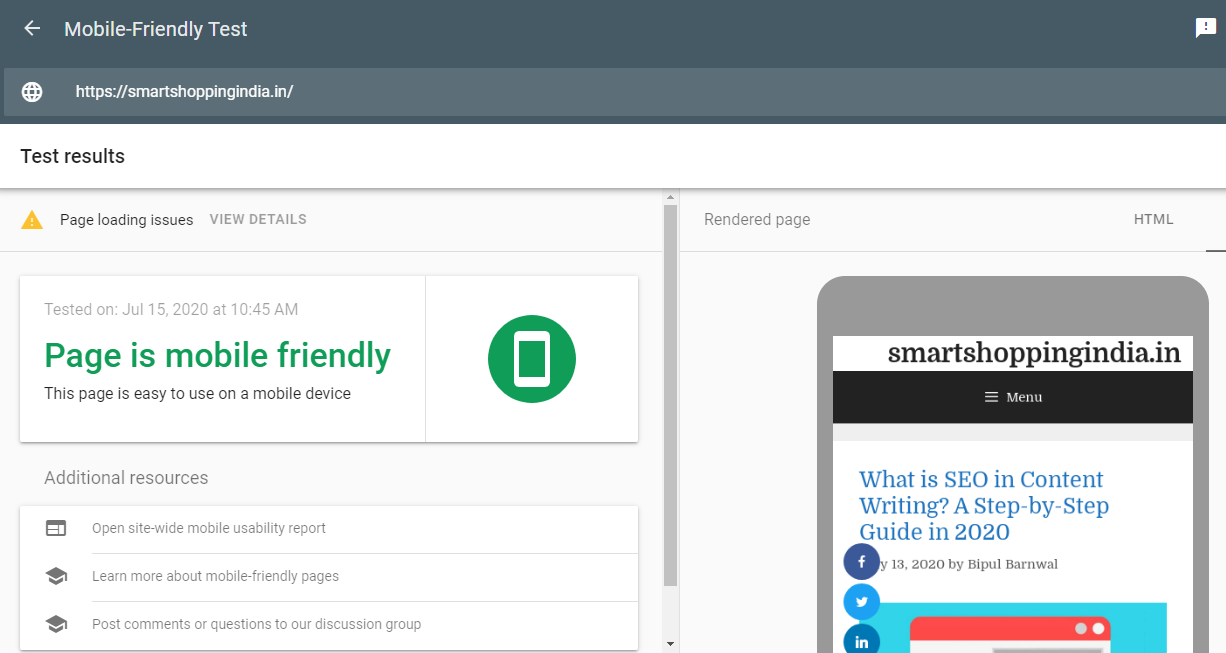Viewport: 1226px width, 653px height.
Task: Click graduation cap icon for discussion group
Action: (56, 624)
